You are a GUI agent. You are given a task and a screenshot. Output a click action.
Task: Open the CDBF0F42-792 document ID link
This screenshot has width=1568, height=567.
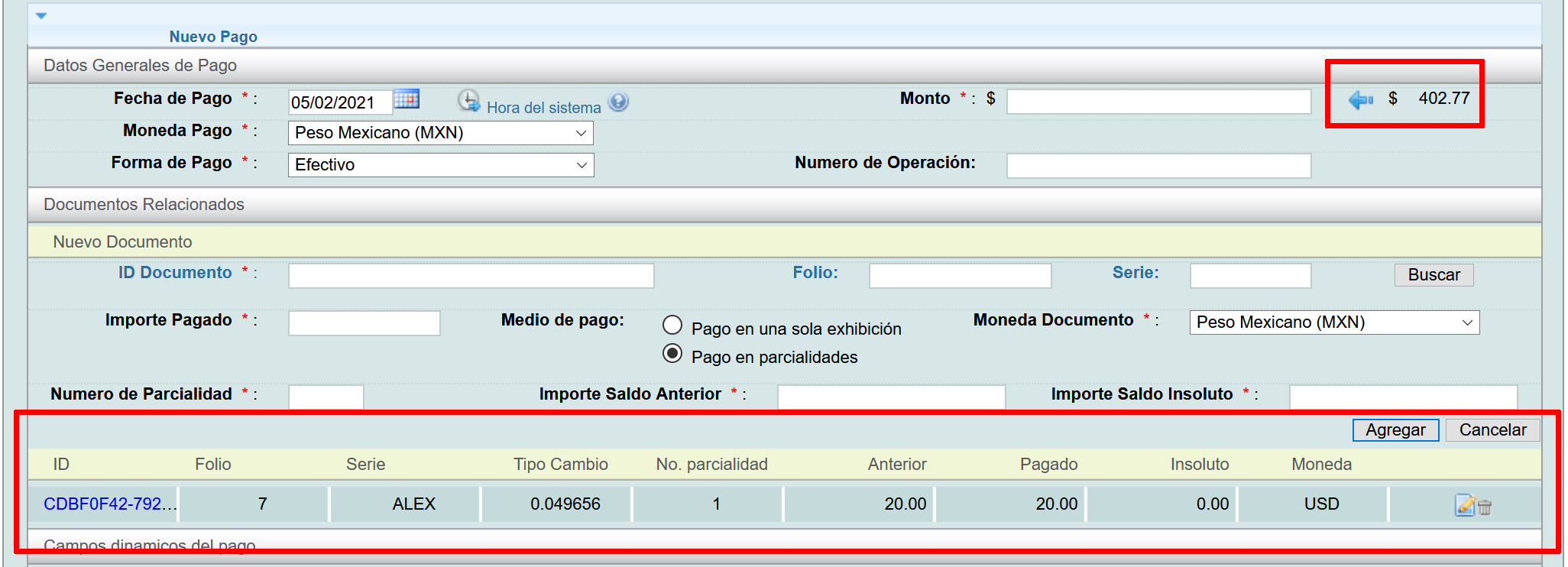click(109, 504)
